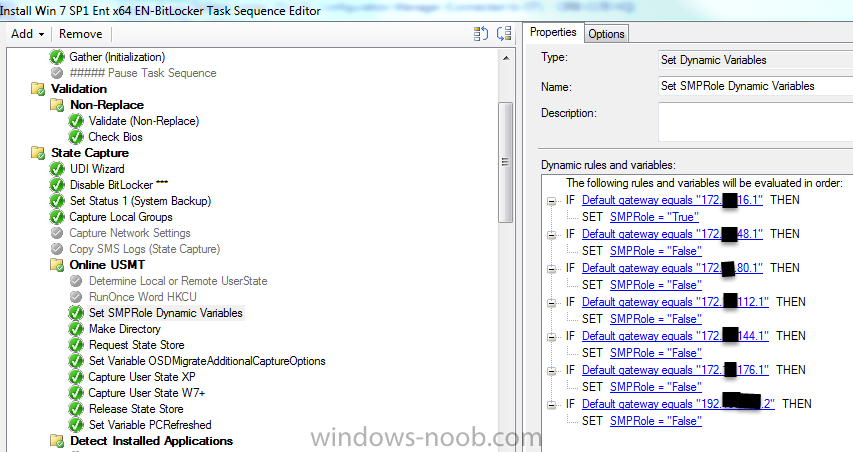This screenshot has width=853, height=452.
Task: Collapse the rule with gateway ending 80.1
Action: click(552, 269)
